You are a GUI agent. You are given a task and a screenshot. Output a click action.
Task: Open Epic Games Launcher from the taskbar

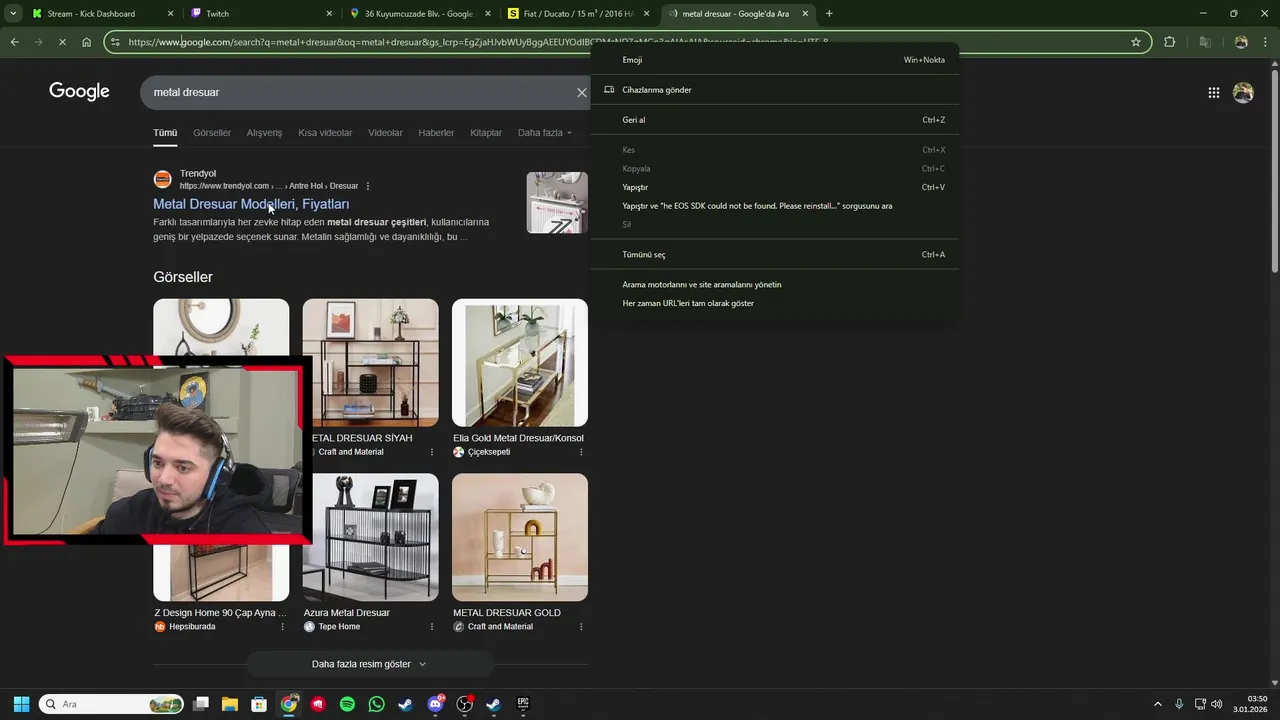click(523, 704)
